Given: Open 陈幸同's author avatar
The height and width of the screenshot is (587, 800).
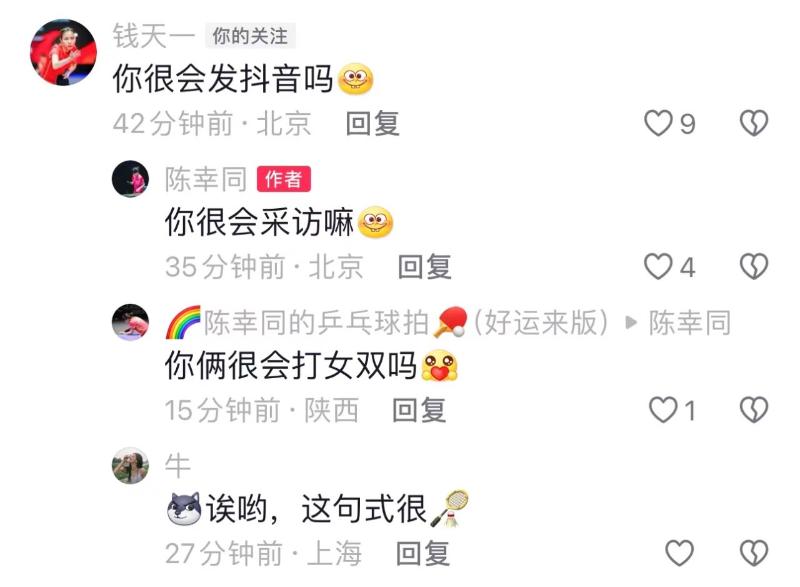Looking at the screenshot, I should pos(130,178).
